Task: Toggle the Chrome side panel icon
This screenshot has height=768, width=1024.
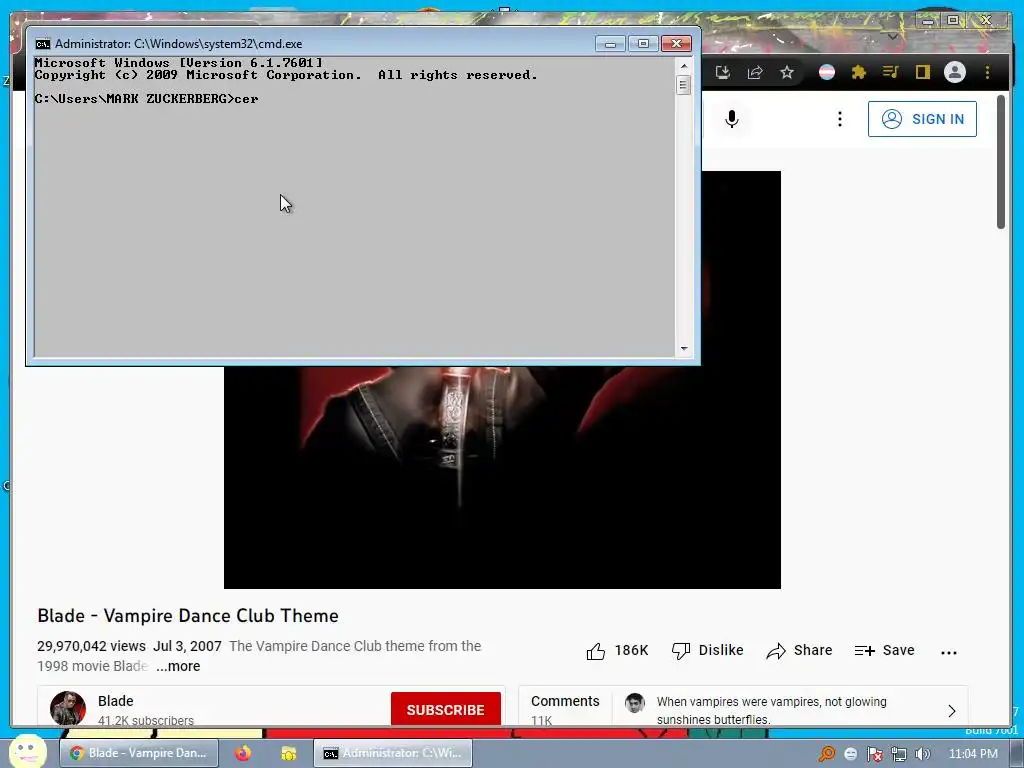Action: (923, 72)
